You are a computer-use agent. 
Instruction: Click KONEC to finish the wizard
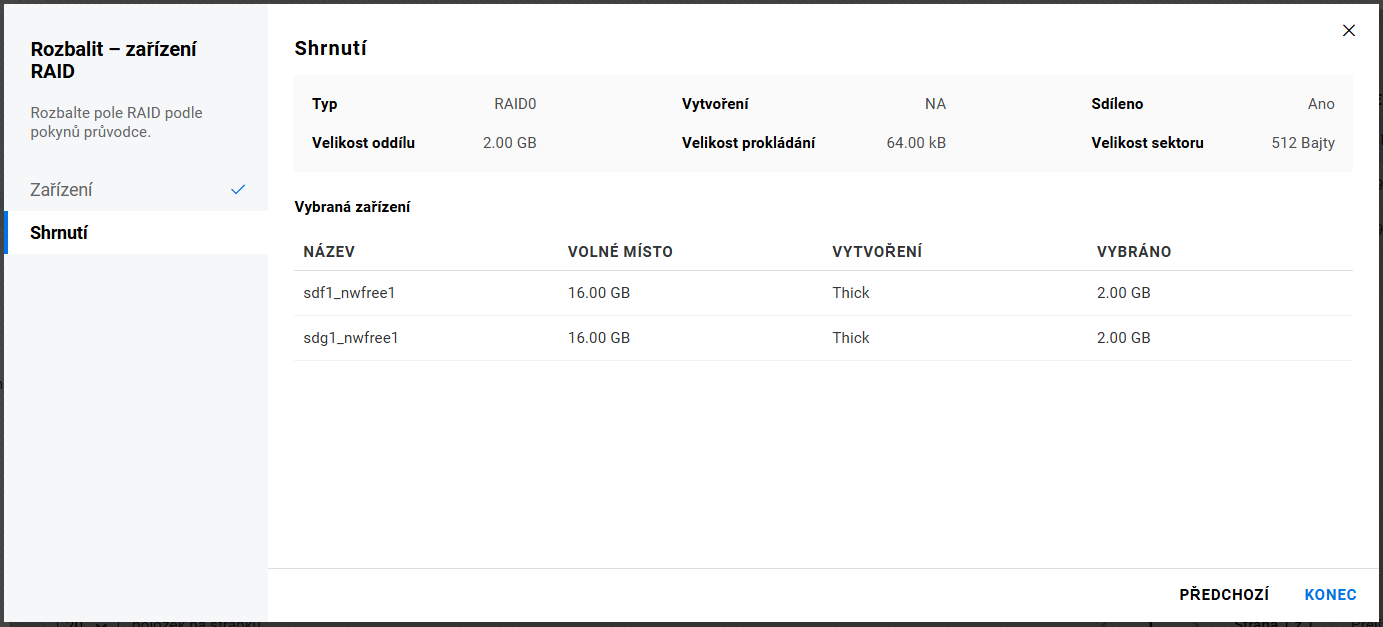point(1330,595)
